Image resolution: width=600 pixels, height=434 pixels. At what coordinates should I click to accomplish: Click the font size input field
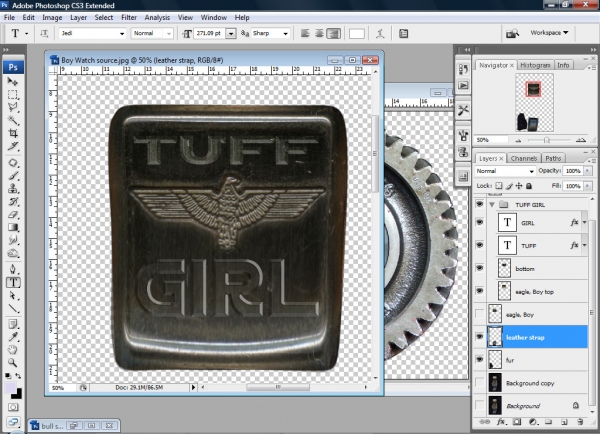pos(210,34)
